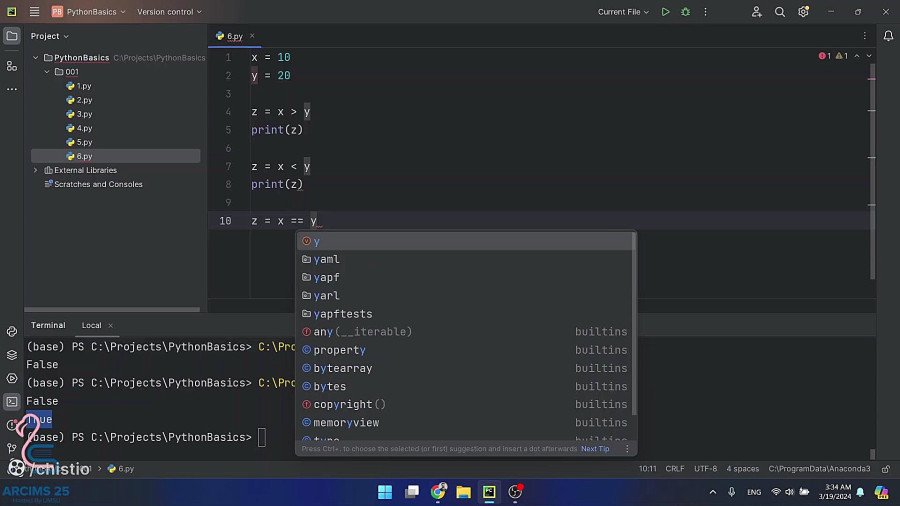Jump to next highlighted error arrow

click(869, 56)
